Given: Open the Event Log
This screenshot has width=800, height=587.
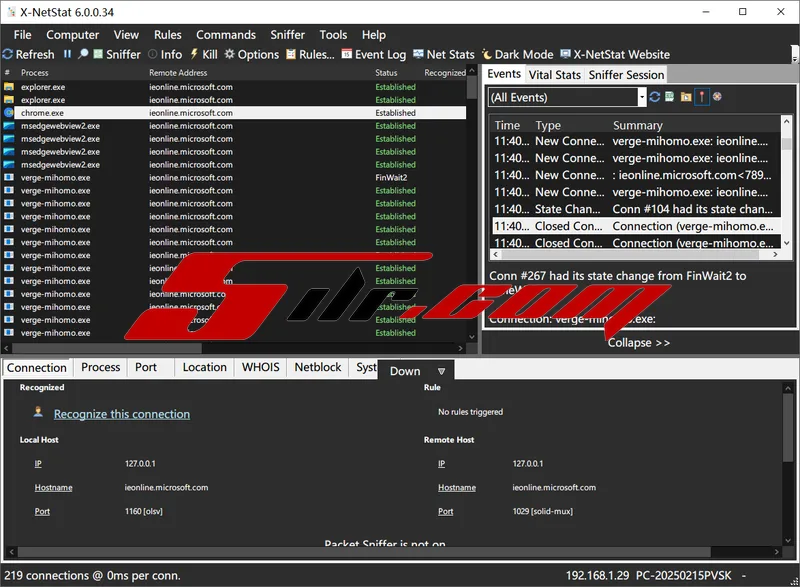Looking at the screenshot, I should (373, 55).
